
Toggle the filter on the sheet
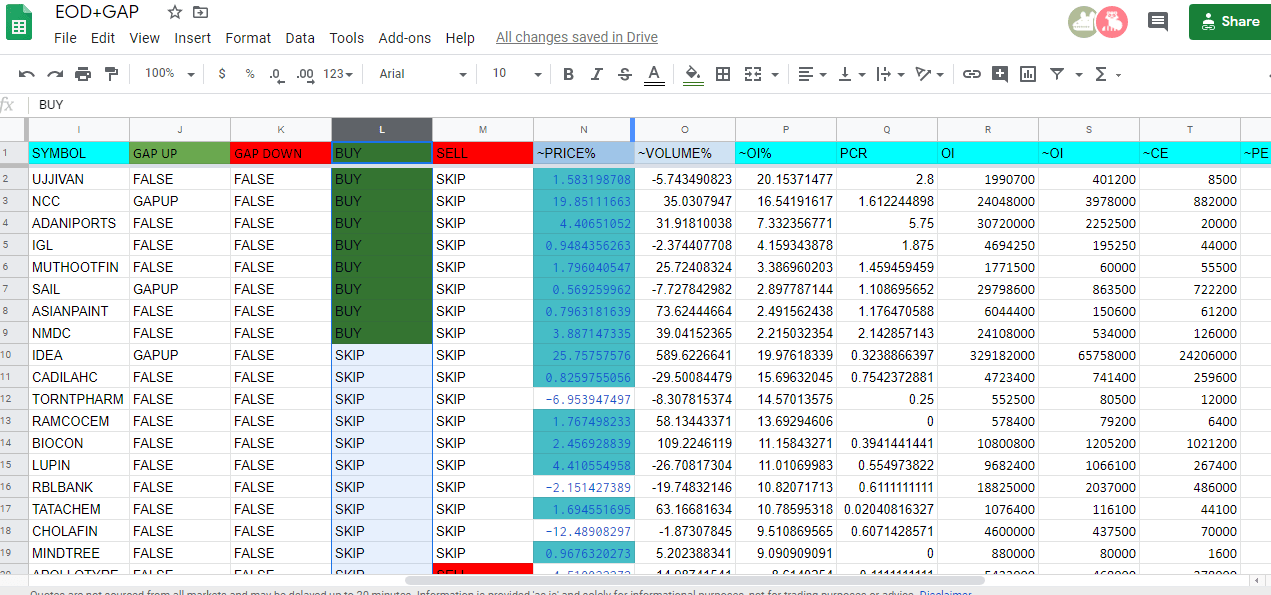coord(1057,74)
